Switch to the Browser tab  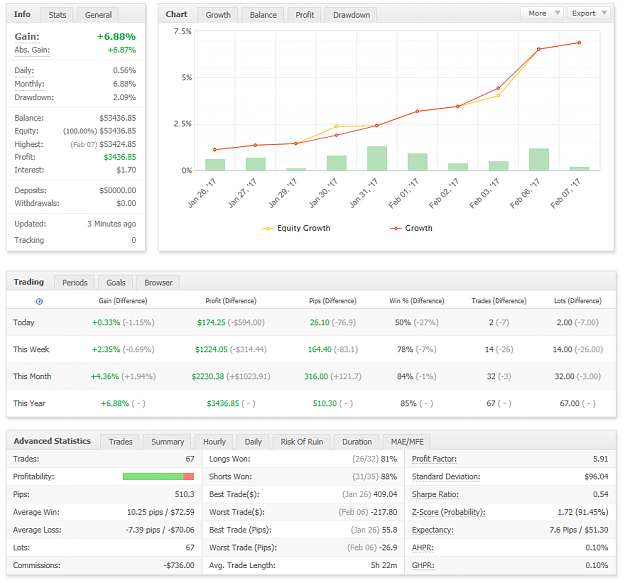pos(158,283)
